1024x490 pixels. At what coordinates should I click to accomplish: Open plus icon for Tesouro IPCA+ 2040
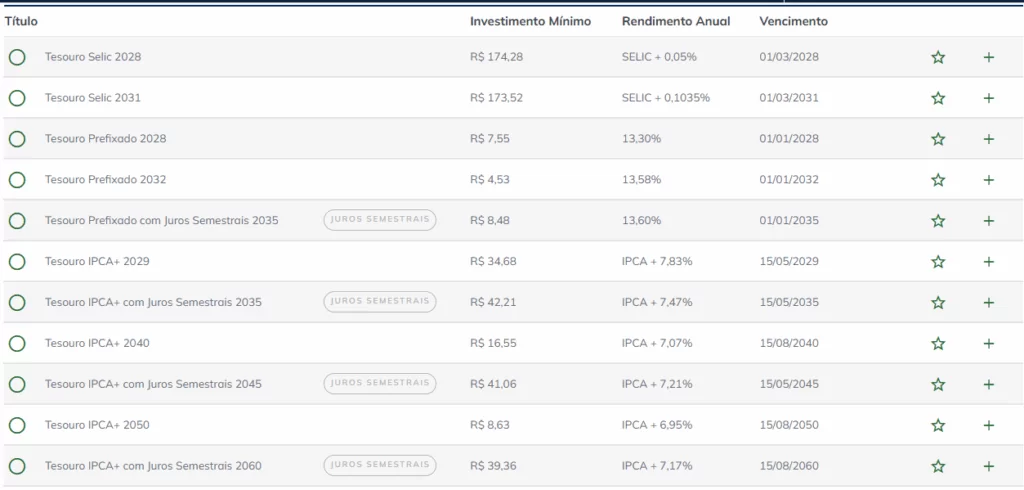[x=989, y=343]
